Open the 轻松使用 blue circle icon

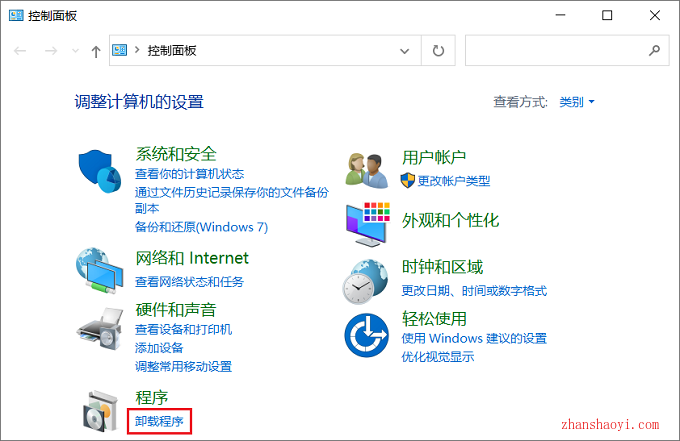[366, 335]
